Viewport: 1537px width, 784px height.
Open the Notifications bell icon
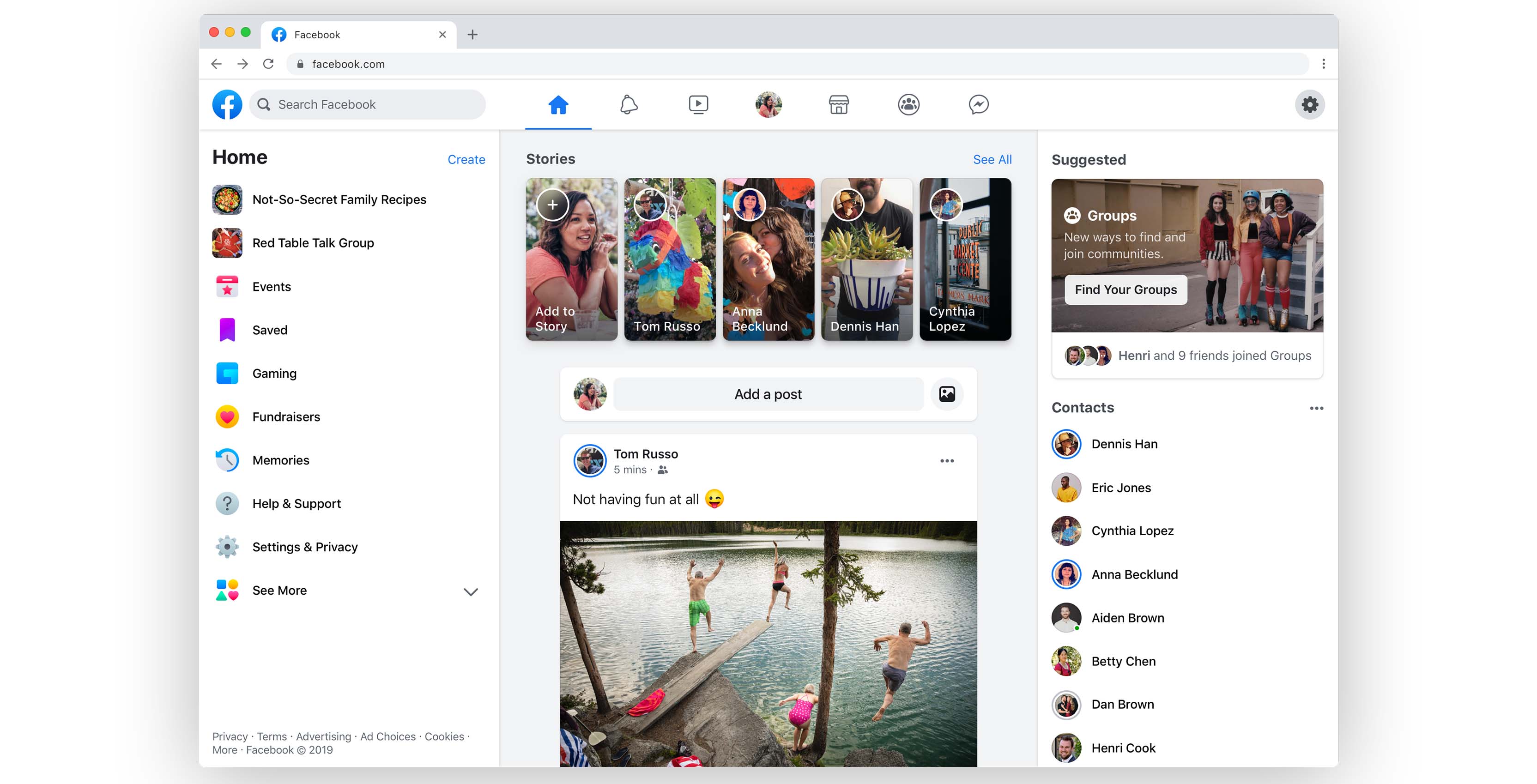coord(628,105)
